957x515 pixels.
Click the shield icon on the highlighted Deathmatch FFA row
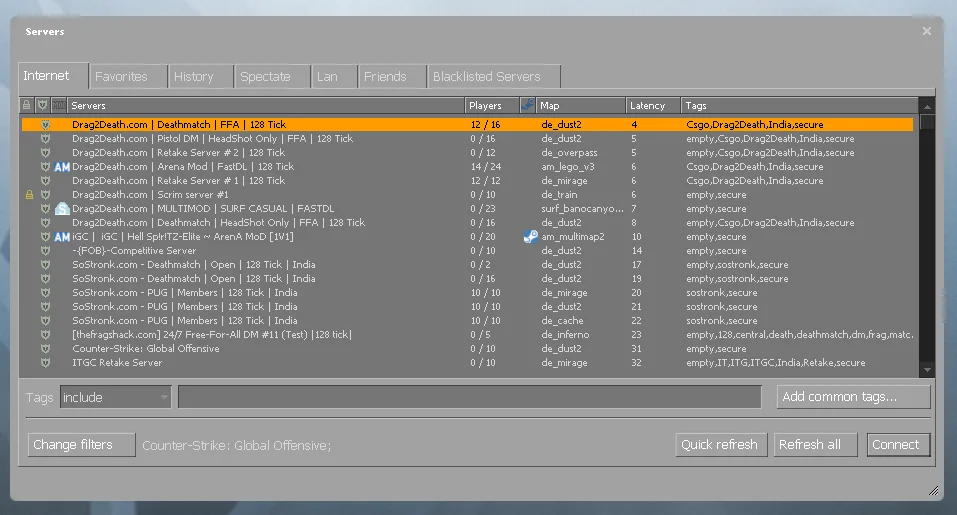click(x=45, y=124)
